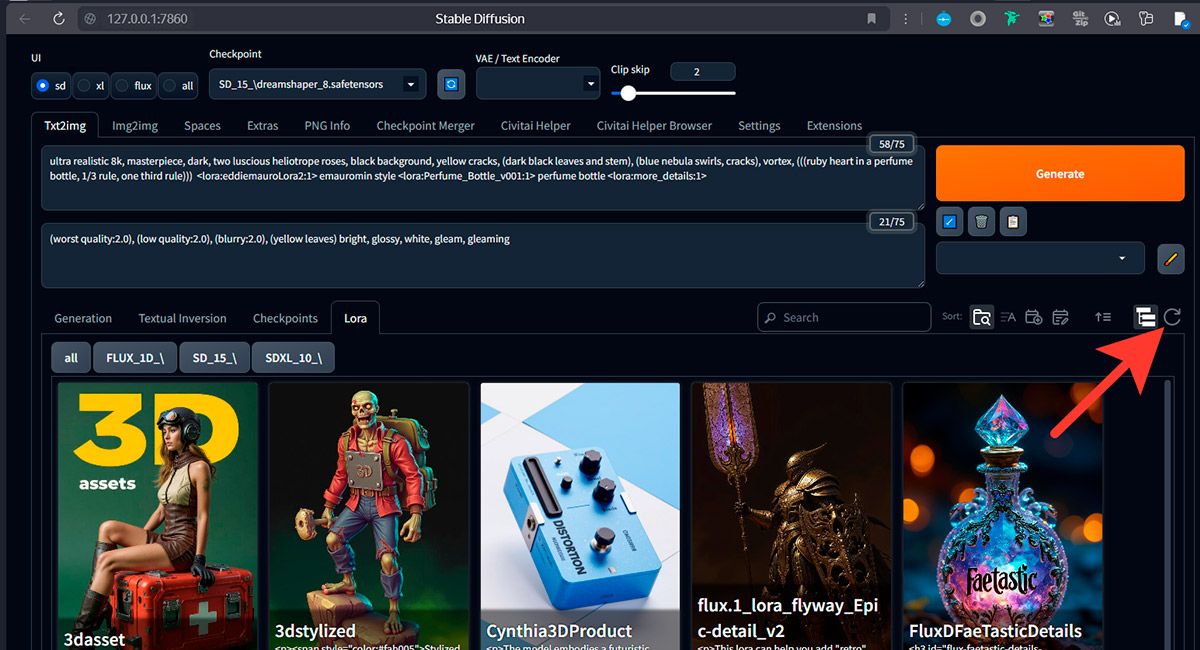
Task: Select the xl UI radio option
Action: tap(91, 85)
